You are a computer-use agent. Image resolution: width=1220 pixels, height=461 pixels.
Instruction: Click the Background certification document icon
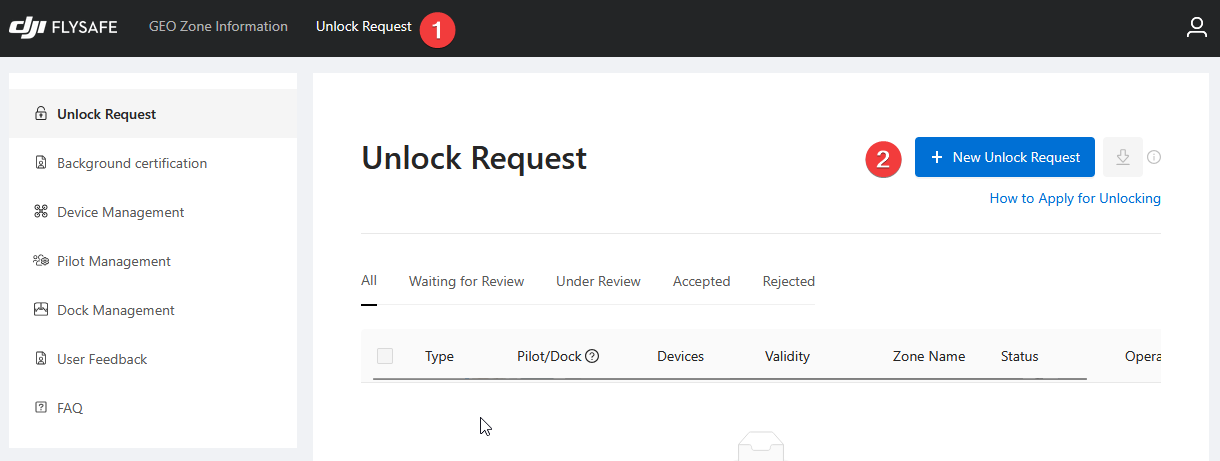(41, 163)
